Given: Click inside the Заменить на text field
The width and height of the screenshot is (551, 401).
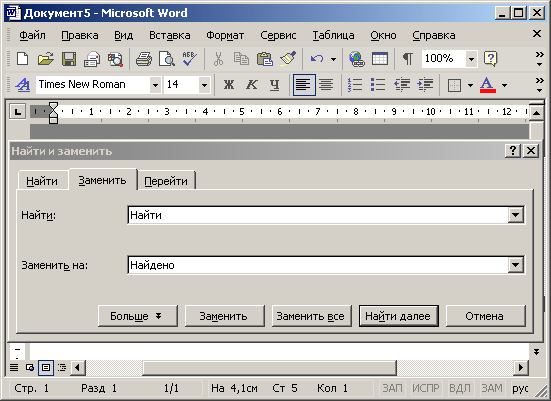Looking at the screenshot, I should (x=318, y=265).
